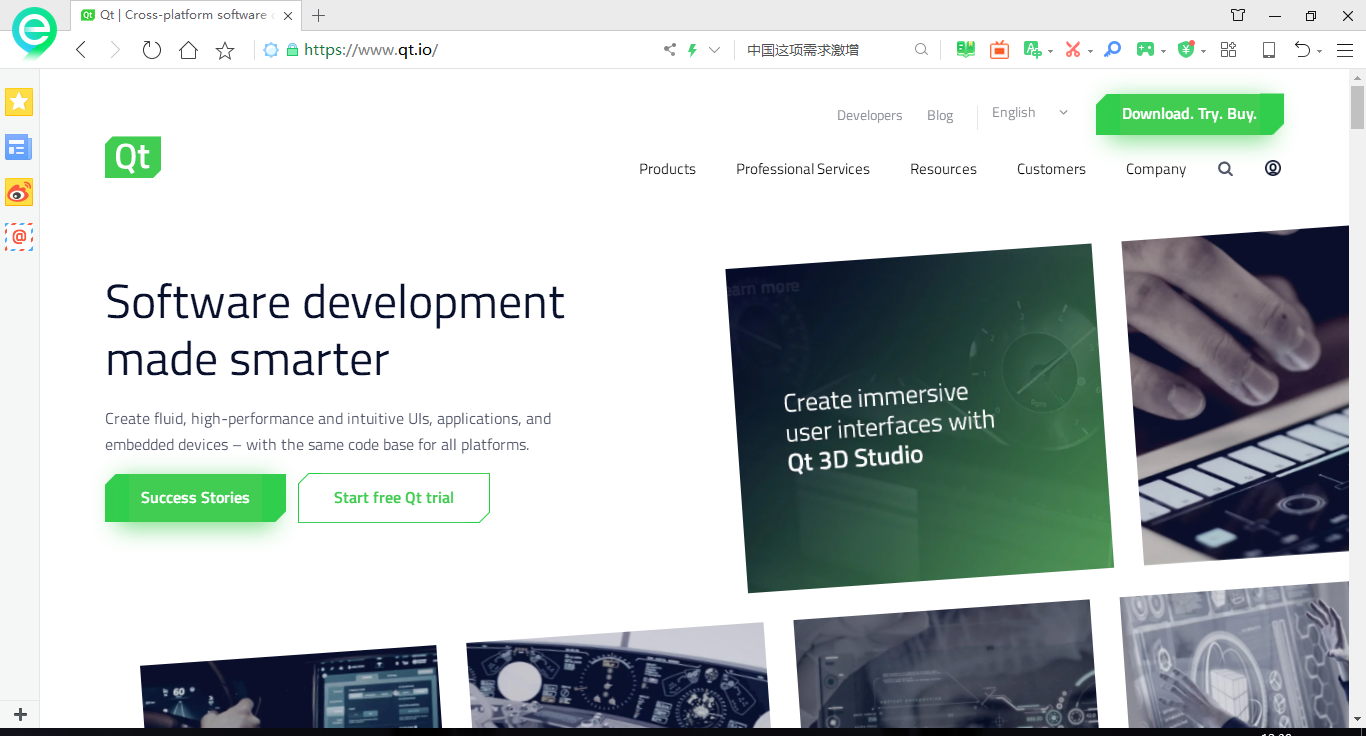The height and width of the screenshot is (736, 1366).
Task: Open the browser hamburger main menu
Action: coord(1345,50)
